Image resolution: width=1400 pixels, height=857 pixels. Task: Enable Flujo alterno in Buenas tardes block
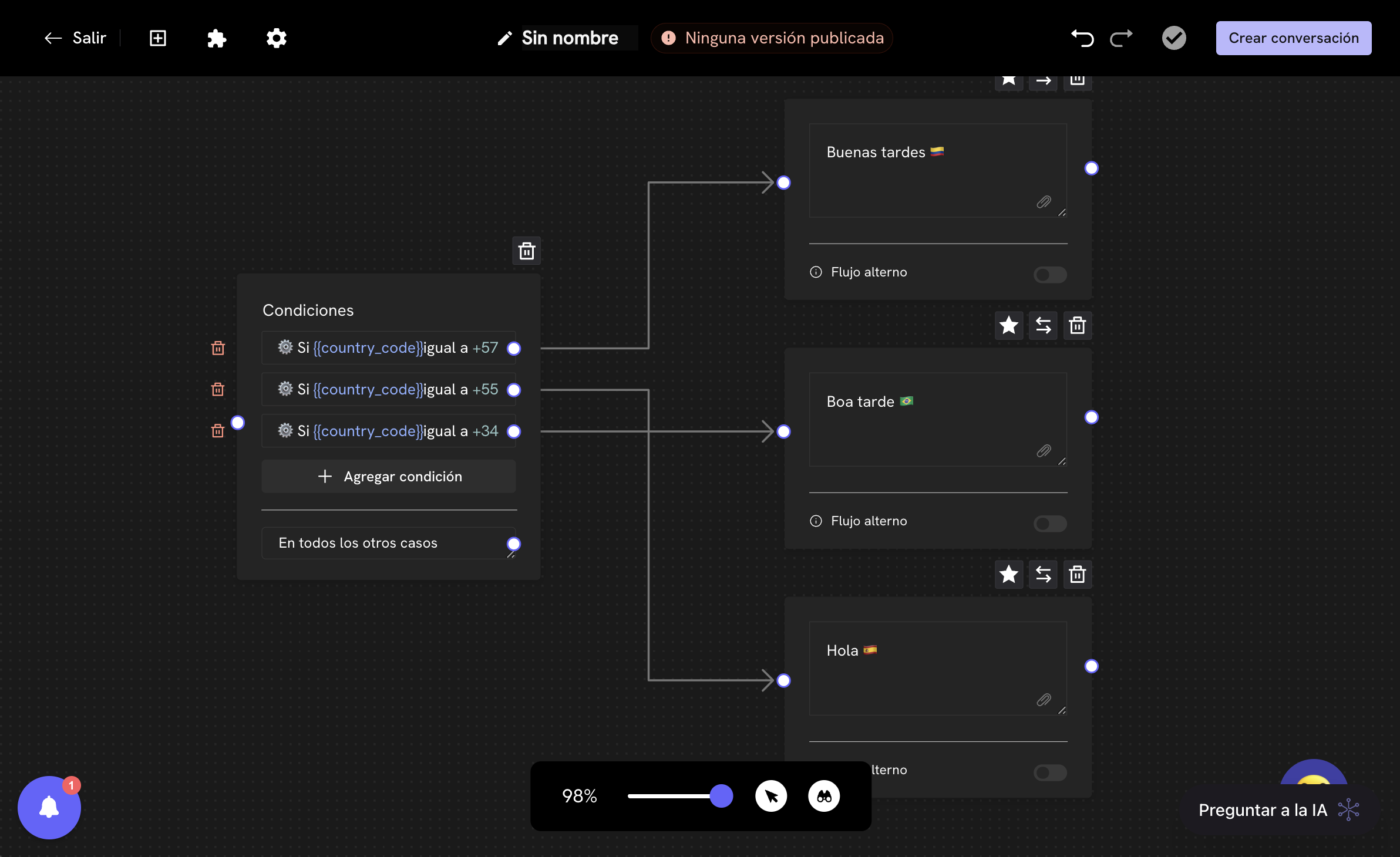[1050, 274]
